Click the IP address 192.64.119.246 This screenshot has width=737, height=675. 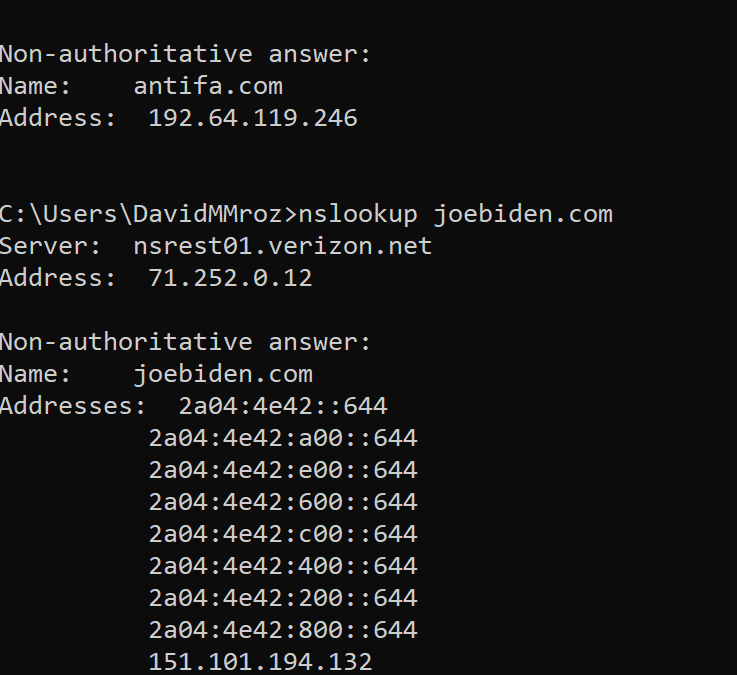[x=253, y=118]
